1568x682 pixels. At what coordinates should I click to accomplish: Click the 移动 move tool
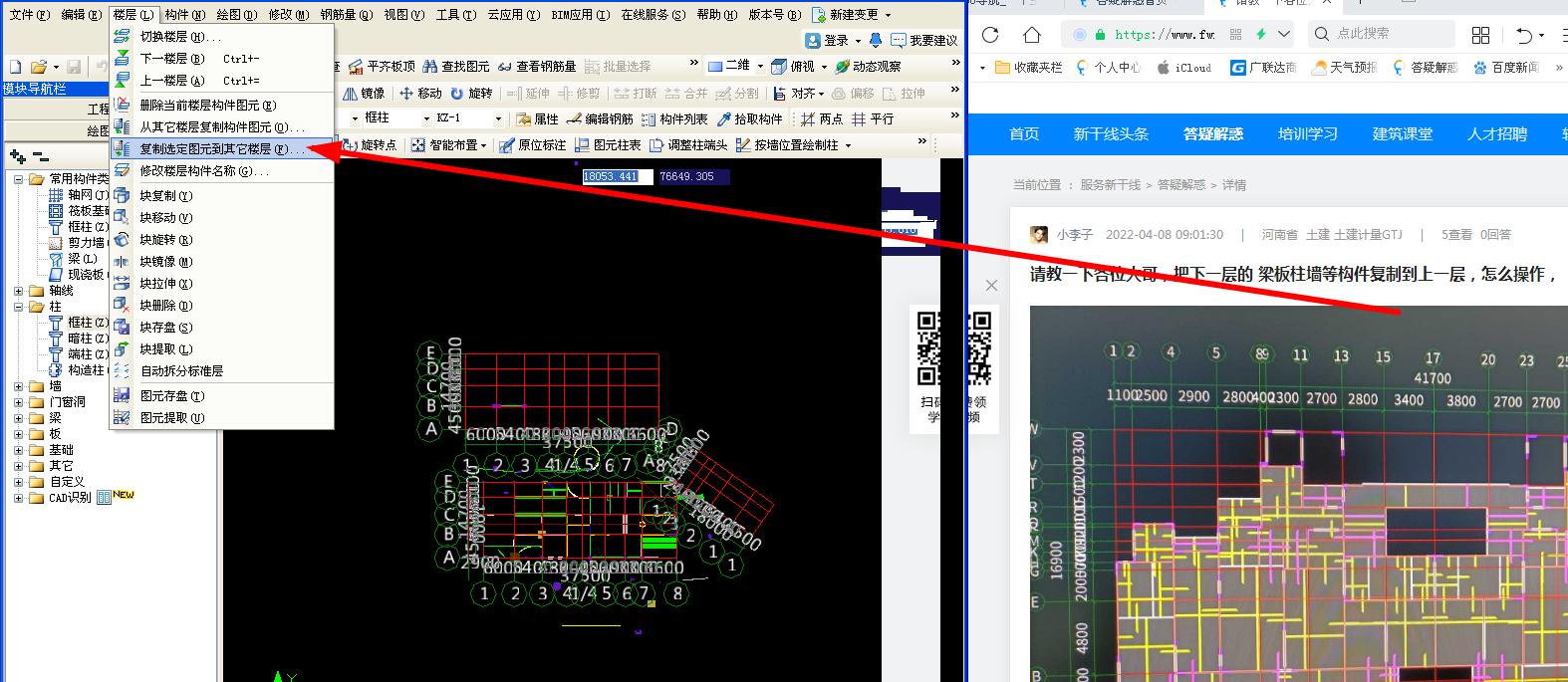[x=420, y=94]
